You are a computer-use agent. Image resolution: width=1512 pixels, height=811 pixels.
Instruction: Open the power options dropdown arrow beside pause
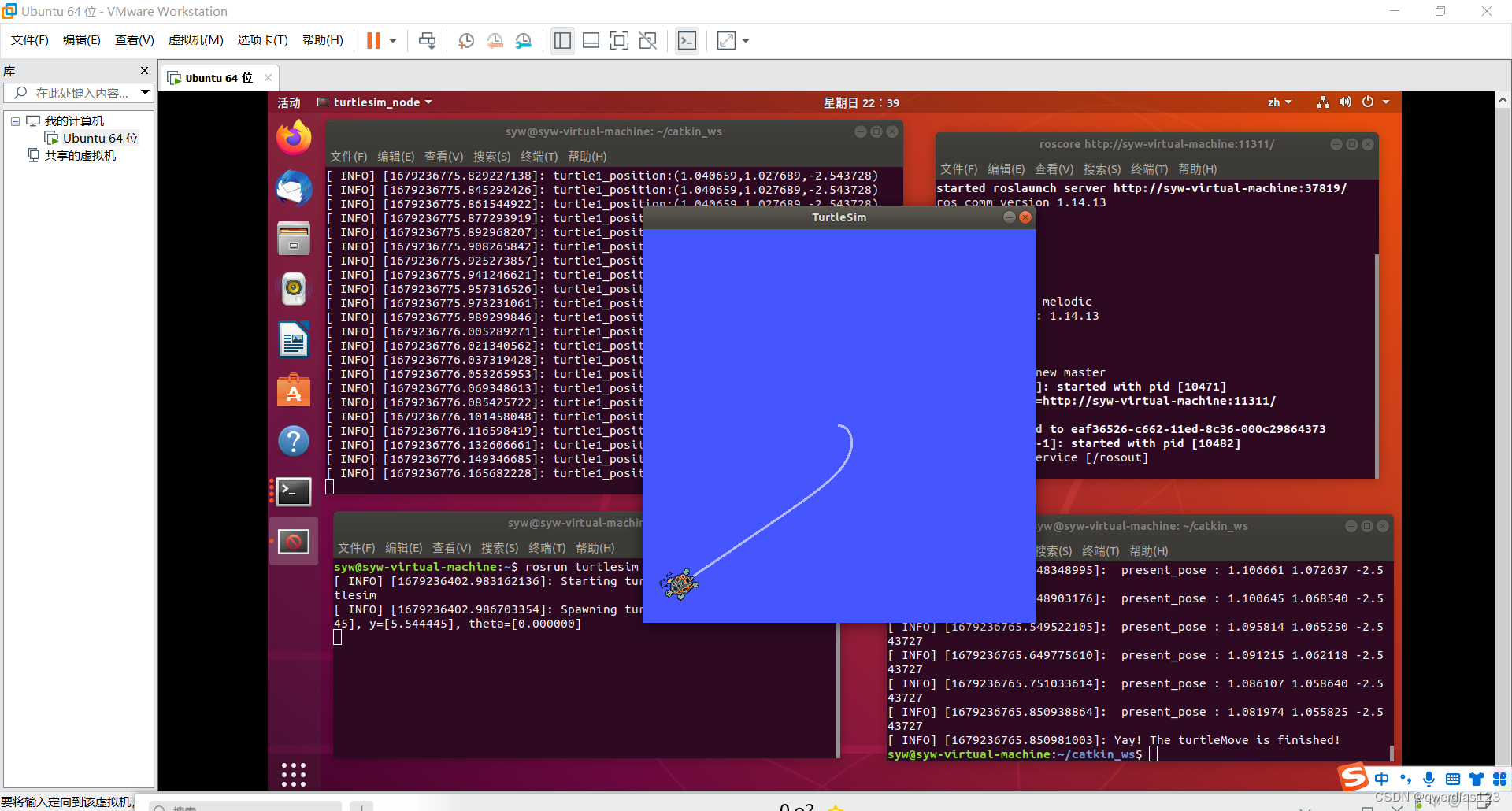392,41
